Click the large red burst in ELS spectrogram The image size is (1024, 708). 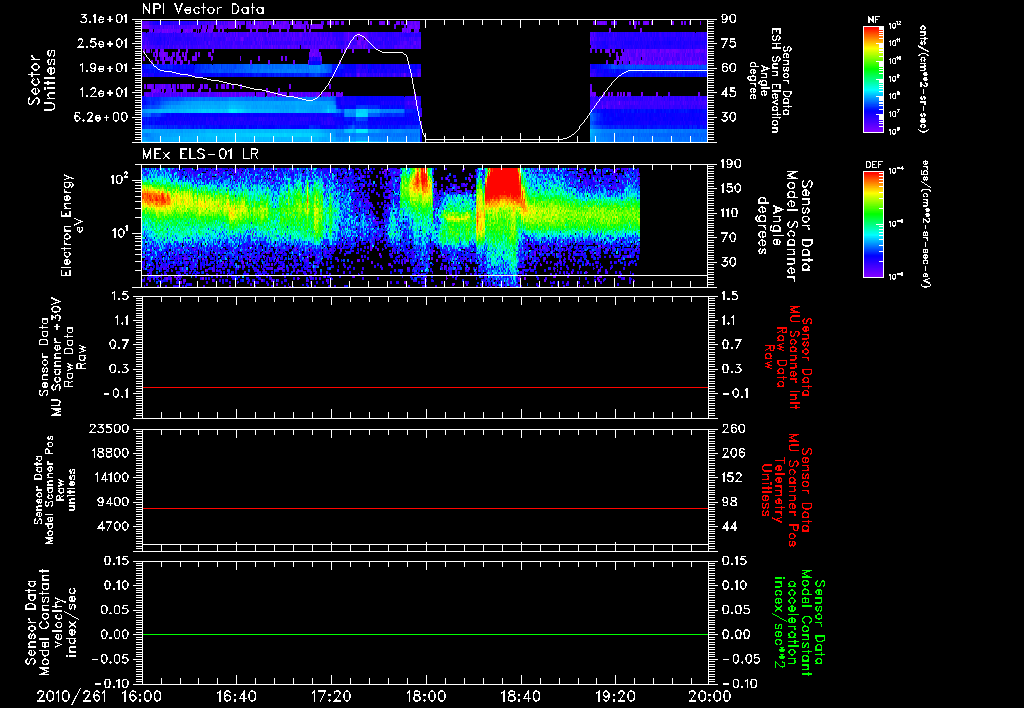click(x=503, y=186)
